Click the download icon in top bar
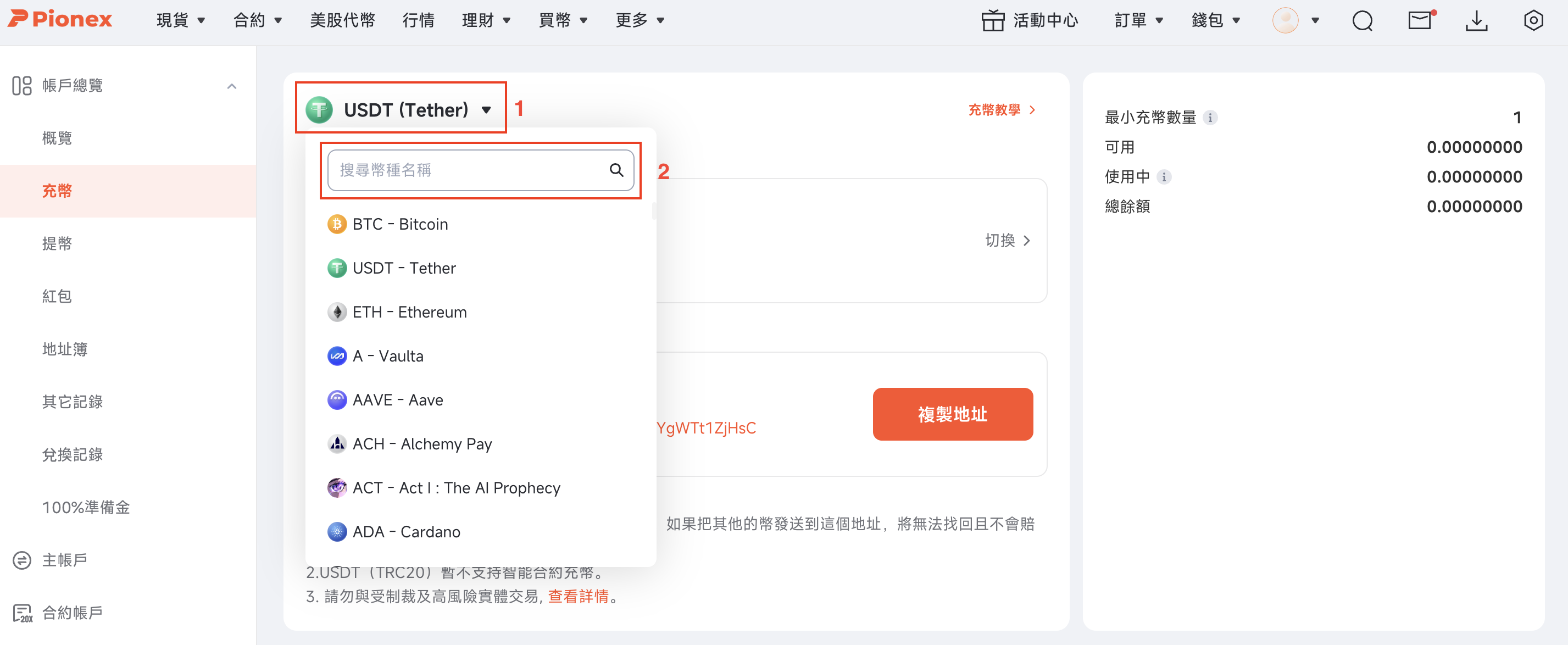The width and height of the screenshot is (1568, 645). [1477, 21]
